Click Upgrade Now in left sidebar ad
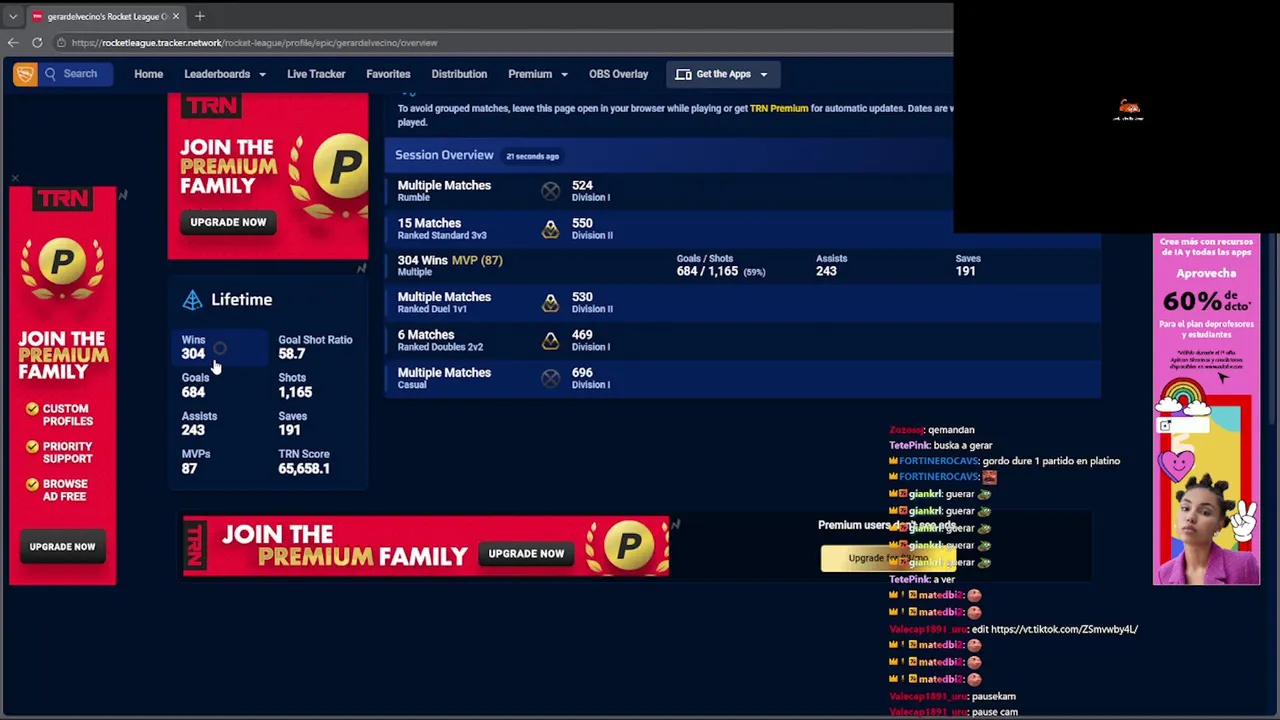This screenshot has width=1280, height=720. (x=62, y=547)
